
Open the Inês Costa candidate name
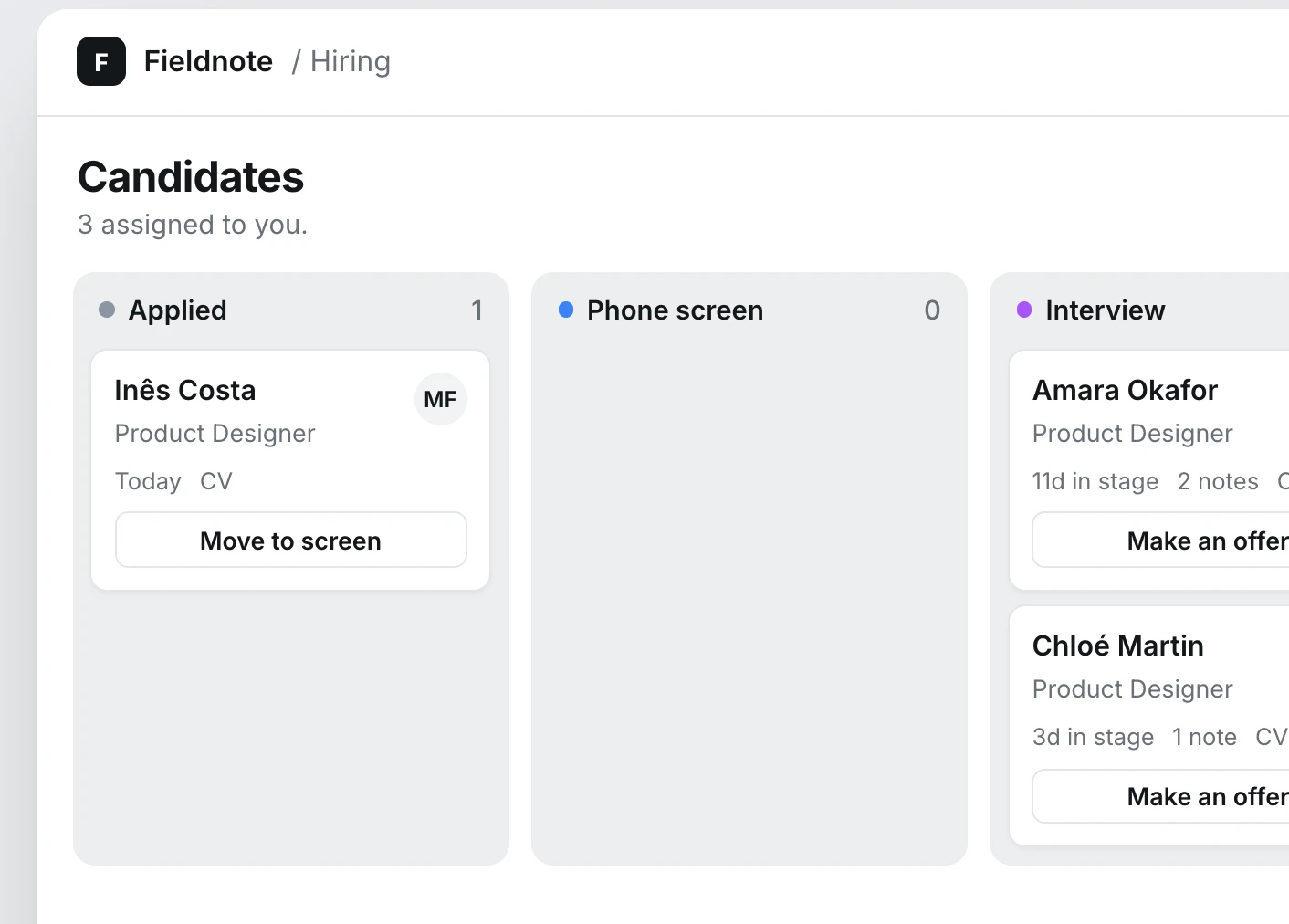coord(185,390)
